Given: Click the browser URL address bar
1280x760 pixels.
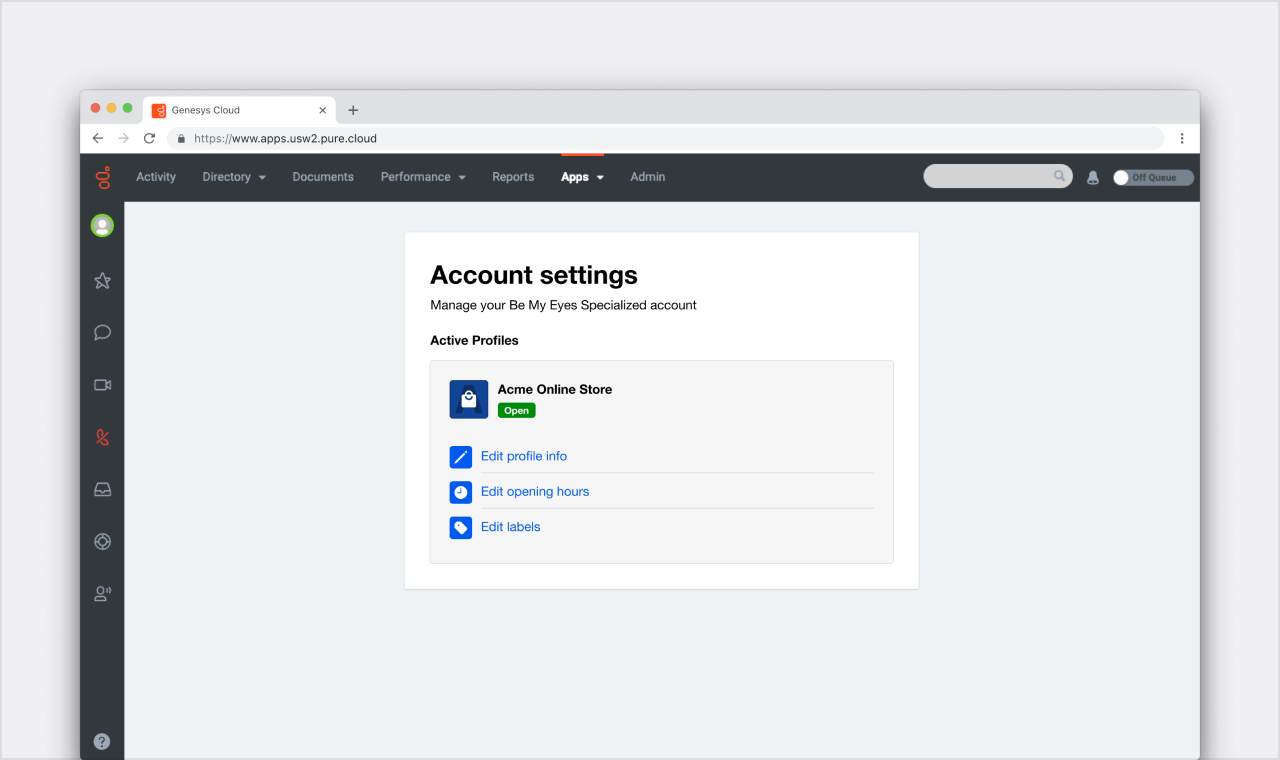Looking at the screenshot, I should tap(665, 138).
